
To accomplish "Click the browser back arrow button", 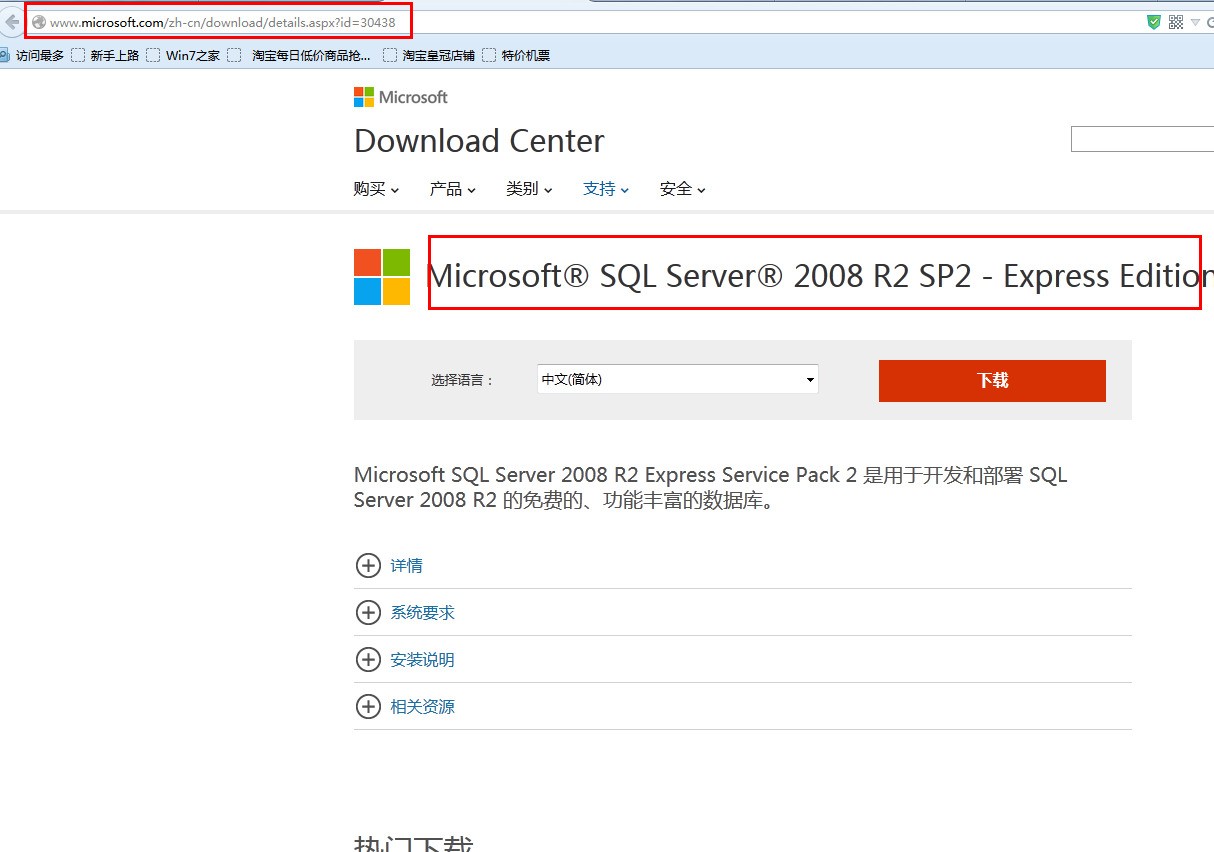I will click(x=11, y=22).
